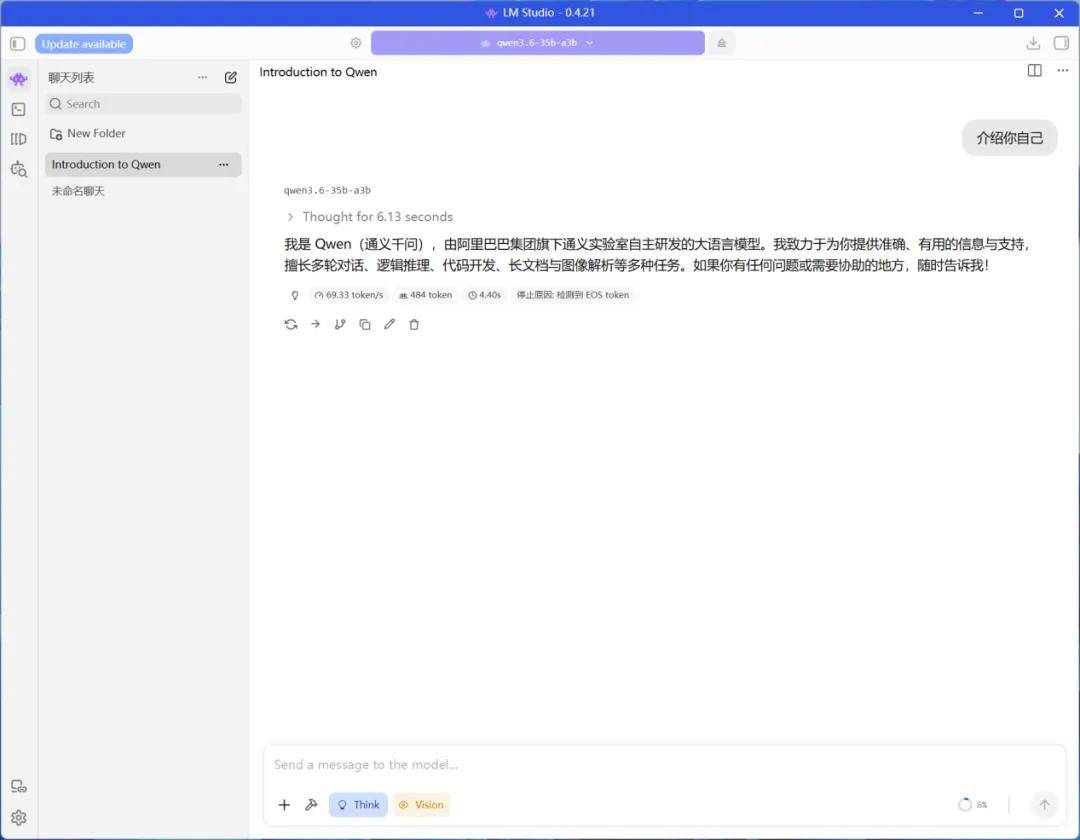Screen dimensions: 1080x840
Task: Click the 介绍你自己 user message bubble
Action: click(1009, 138)
